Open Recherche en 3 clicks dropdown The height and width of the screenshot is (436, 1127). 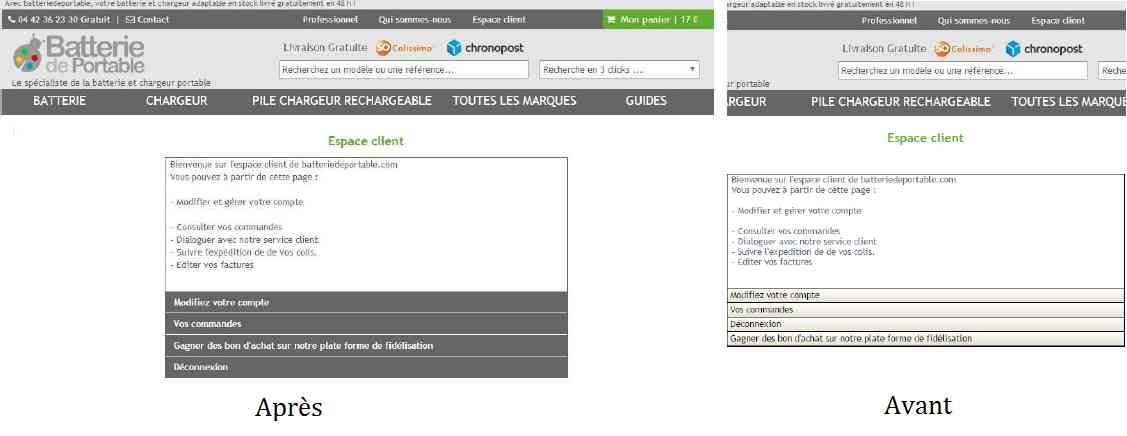619,70
